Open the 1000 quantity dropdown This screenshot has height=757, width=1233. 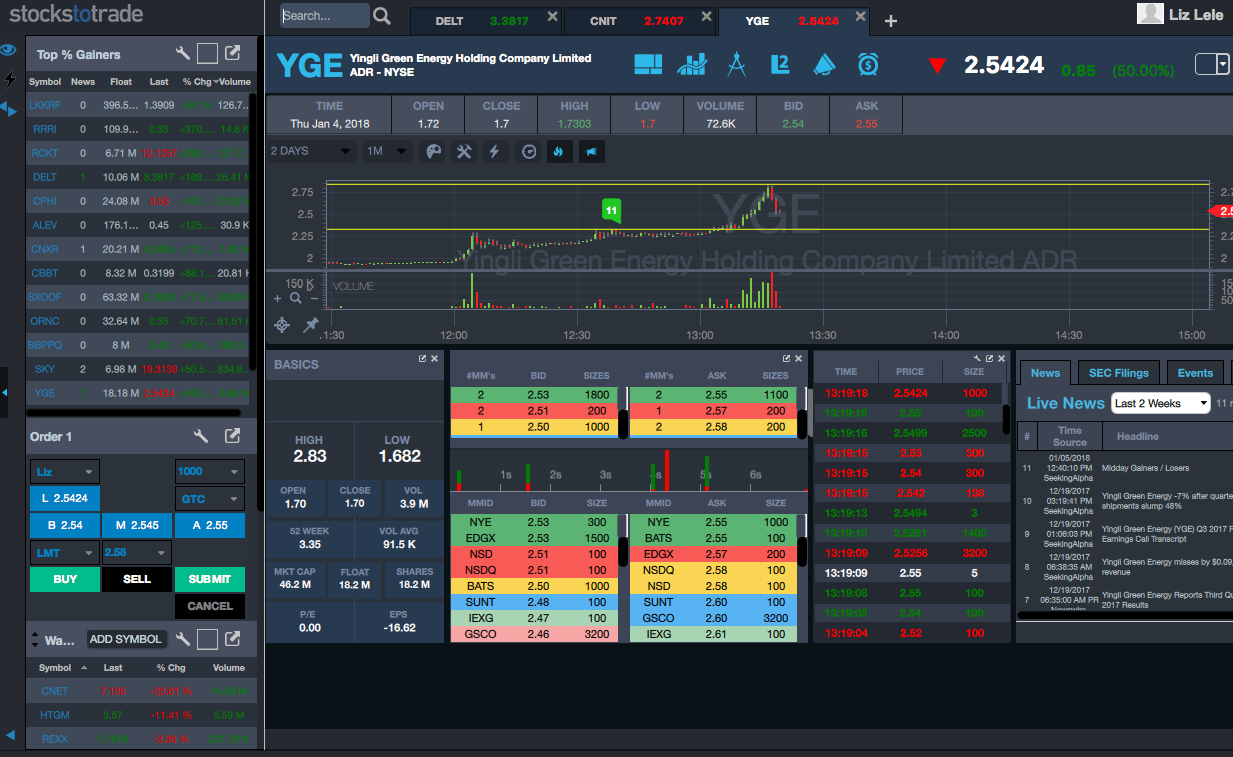209,471
